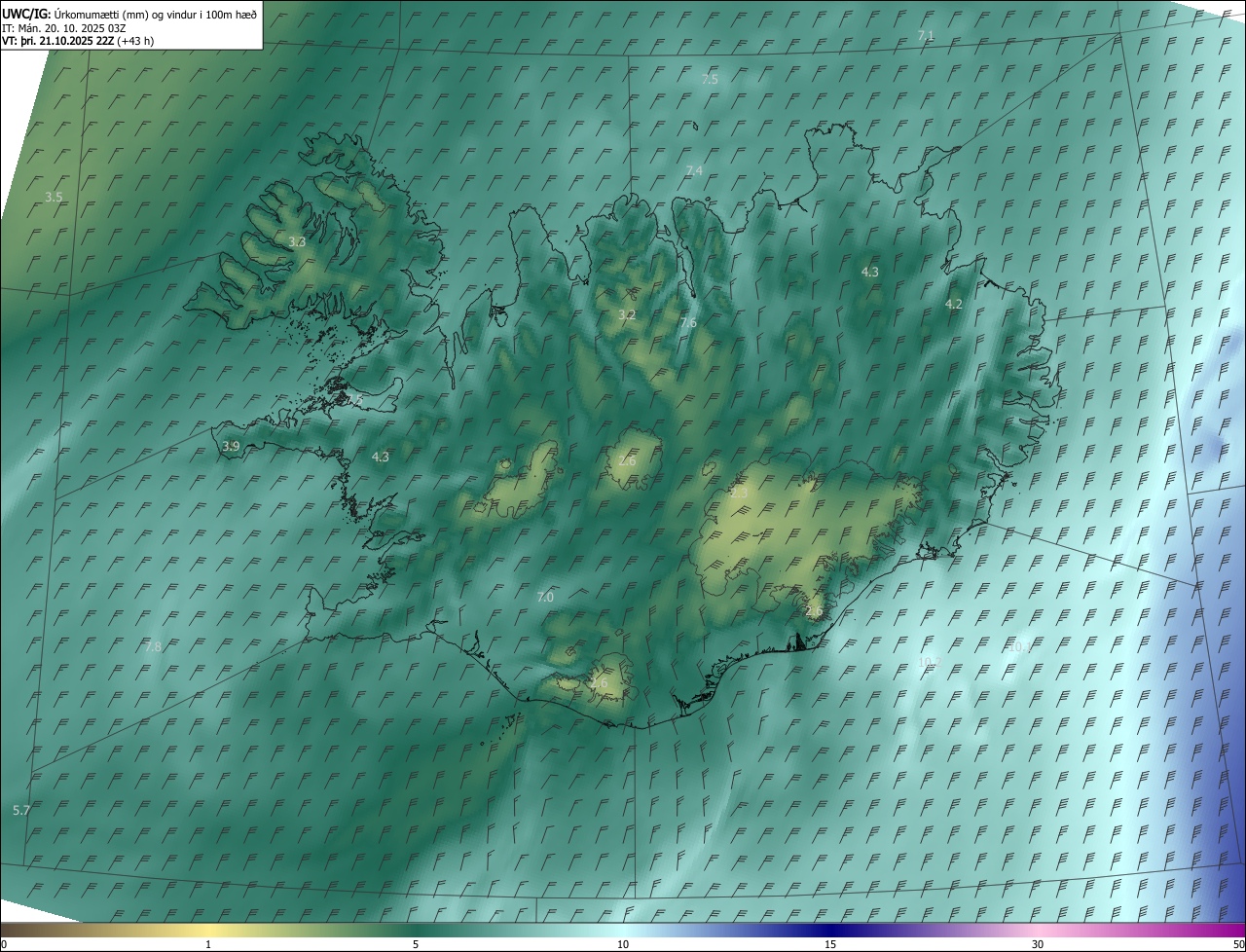1246x952 pixels.
Task: Click the 7.6 value label
Action: click(688, 322)
